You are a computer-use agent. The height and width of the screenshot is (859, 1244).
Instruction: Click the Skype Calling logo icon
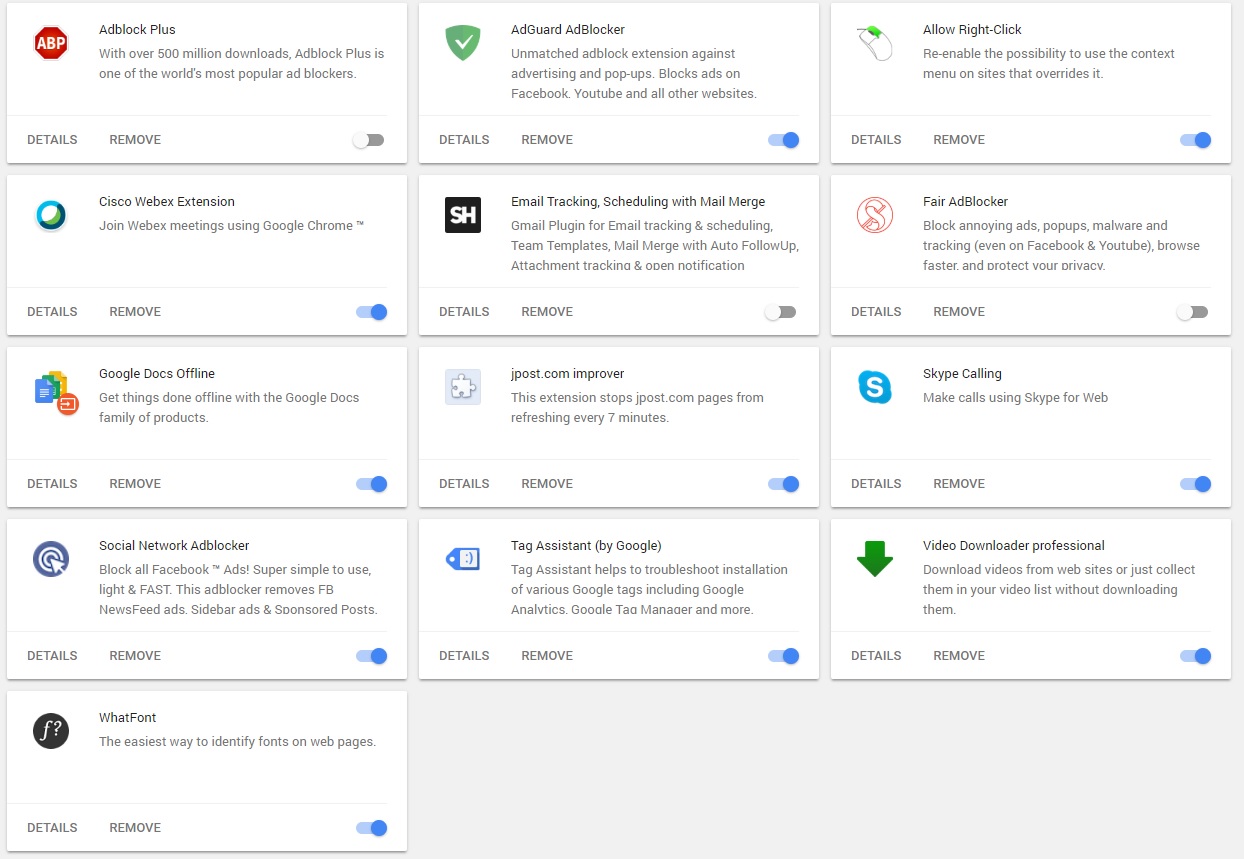[874, 387]
